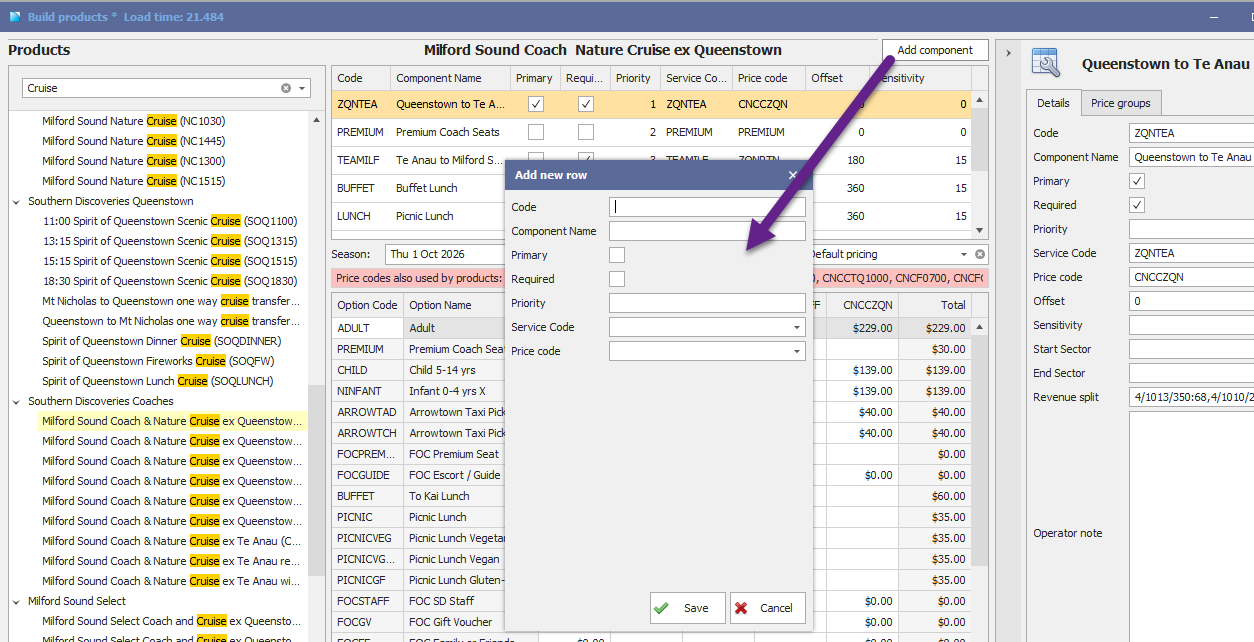The width and height of the screenshot is (1254, 642).
Task: Tick the Primary checkbox in dialog
Action: [x=617, y=255]
